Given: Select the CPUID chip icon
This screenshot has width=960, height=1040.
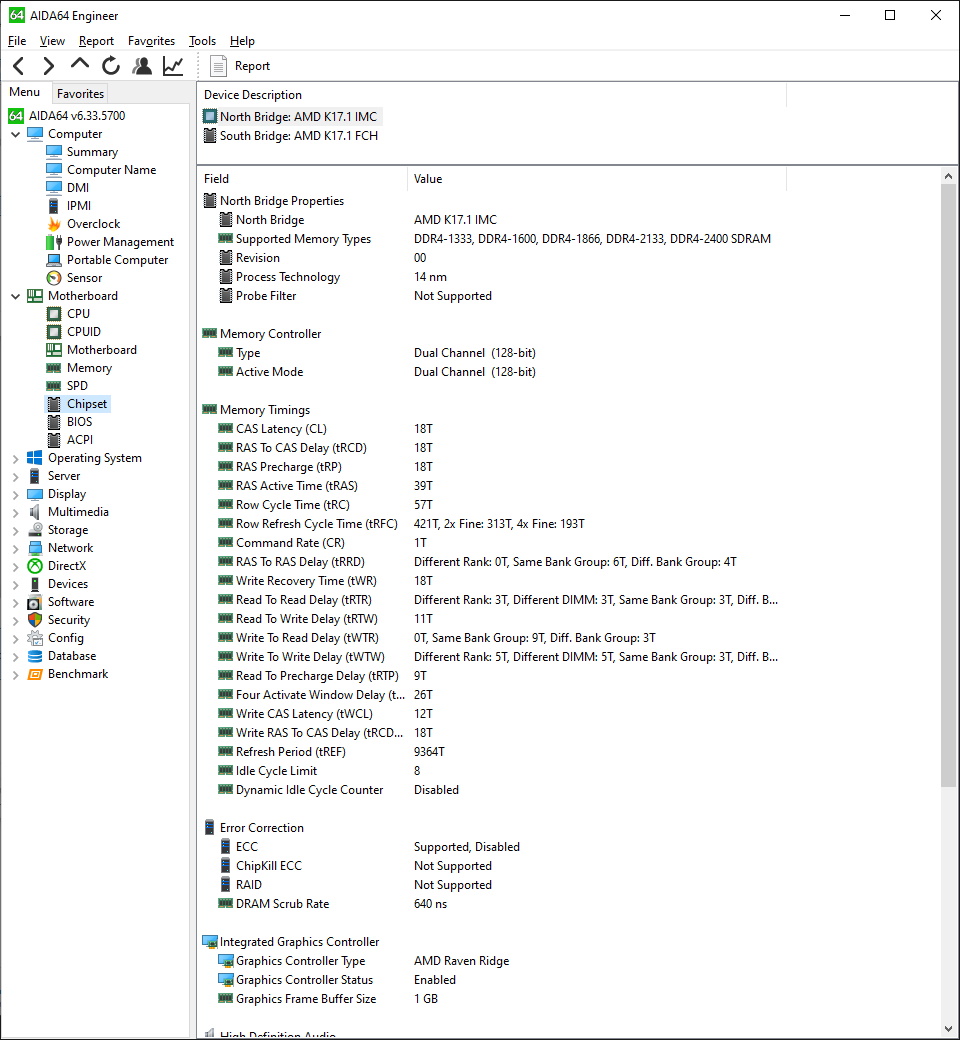Looking at the screenshot, I should pyautogui.click(x=54, y=332).
